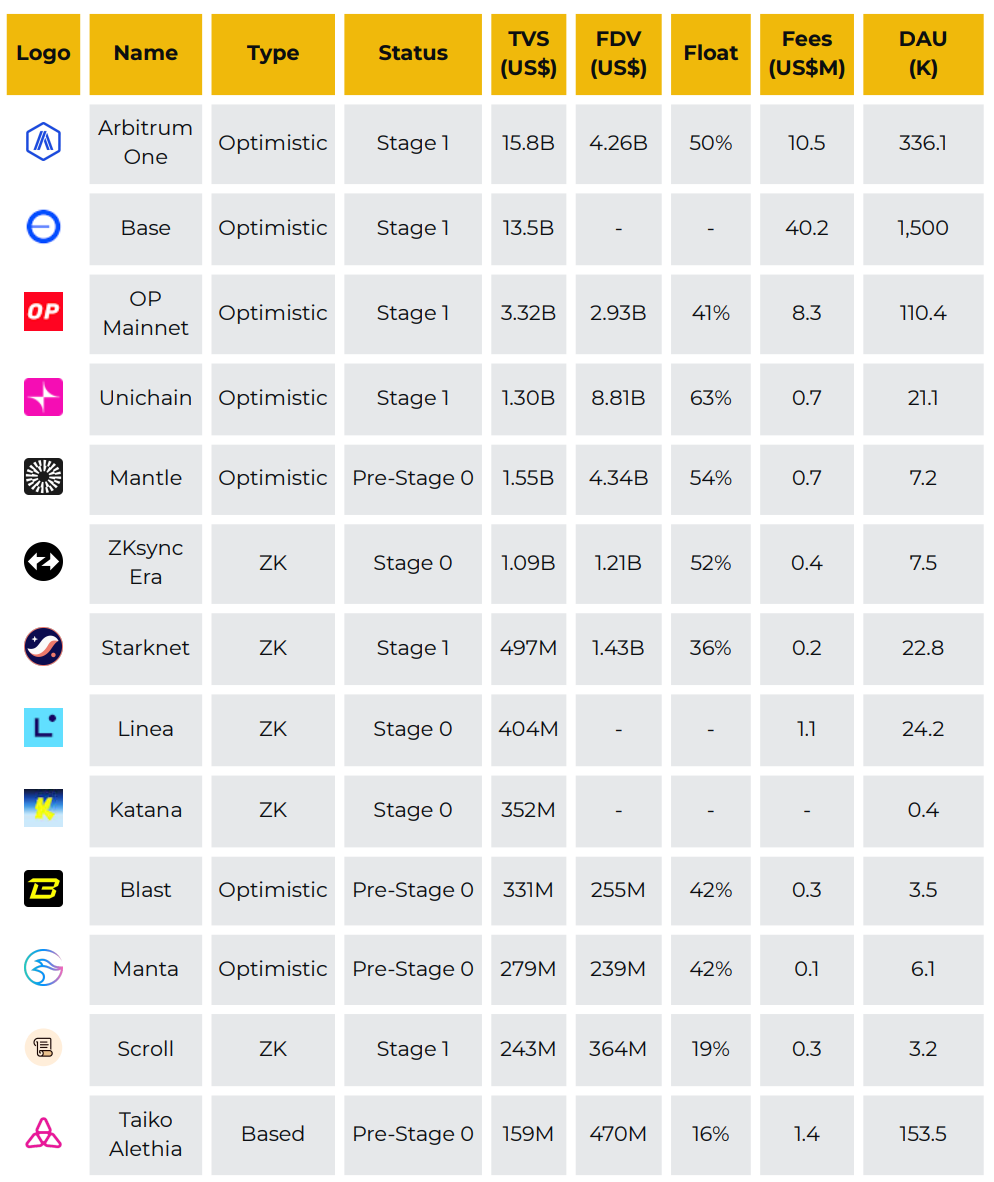
Task: Select the yellow Blast logo
Action: tap(43, 890)
